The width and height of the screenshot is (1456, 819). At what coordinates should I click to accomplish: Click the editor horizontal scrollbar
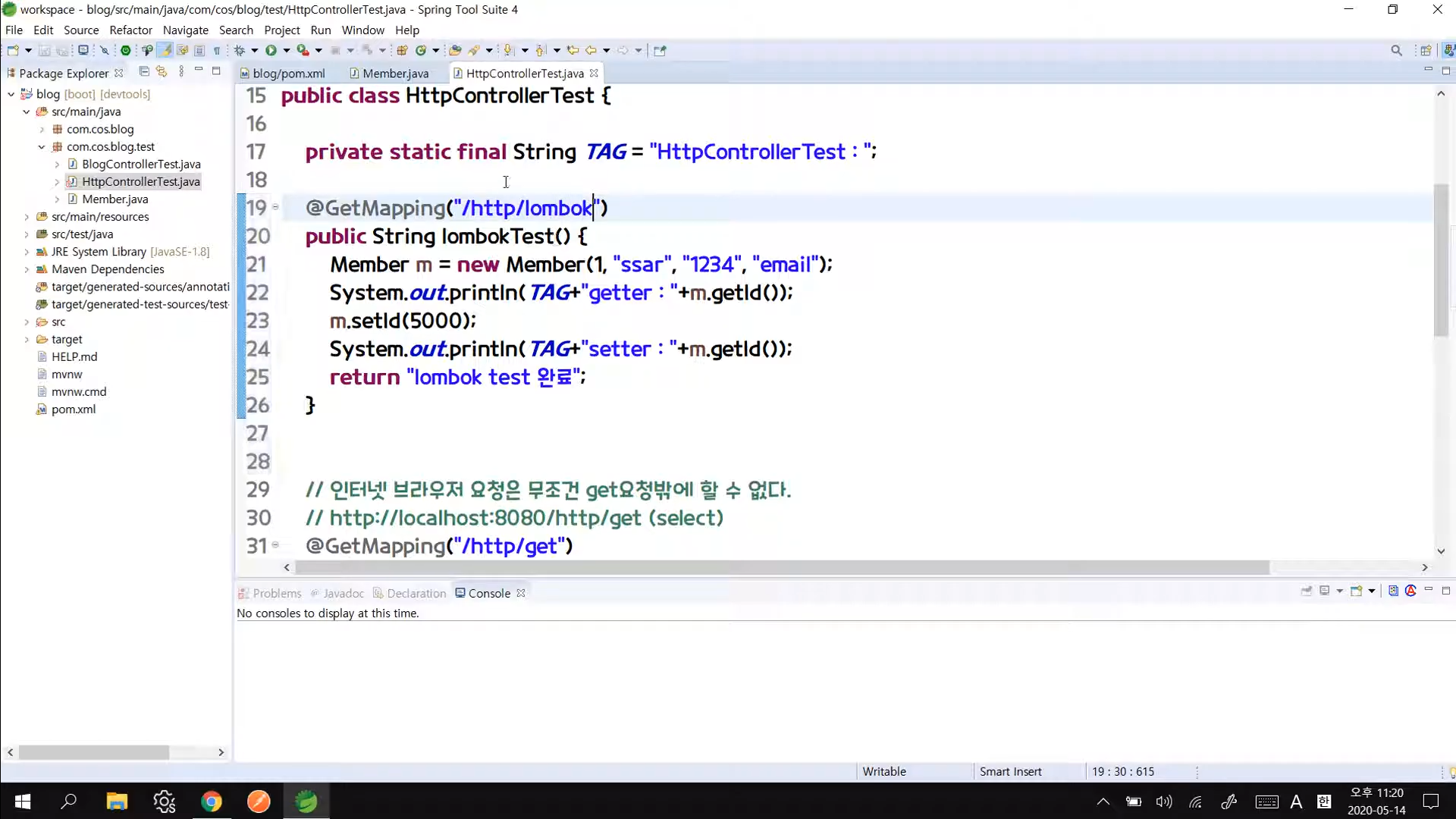click(781, 567)
